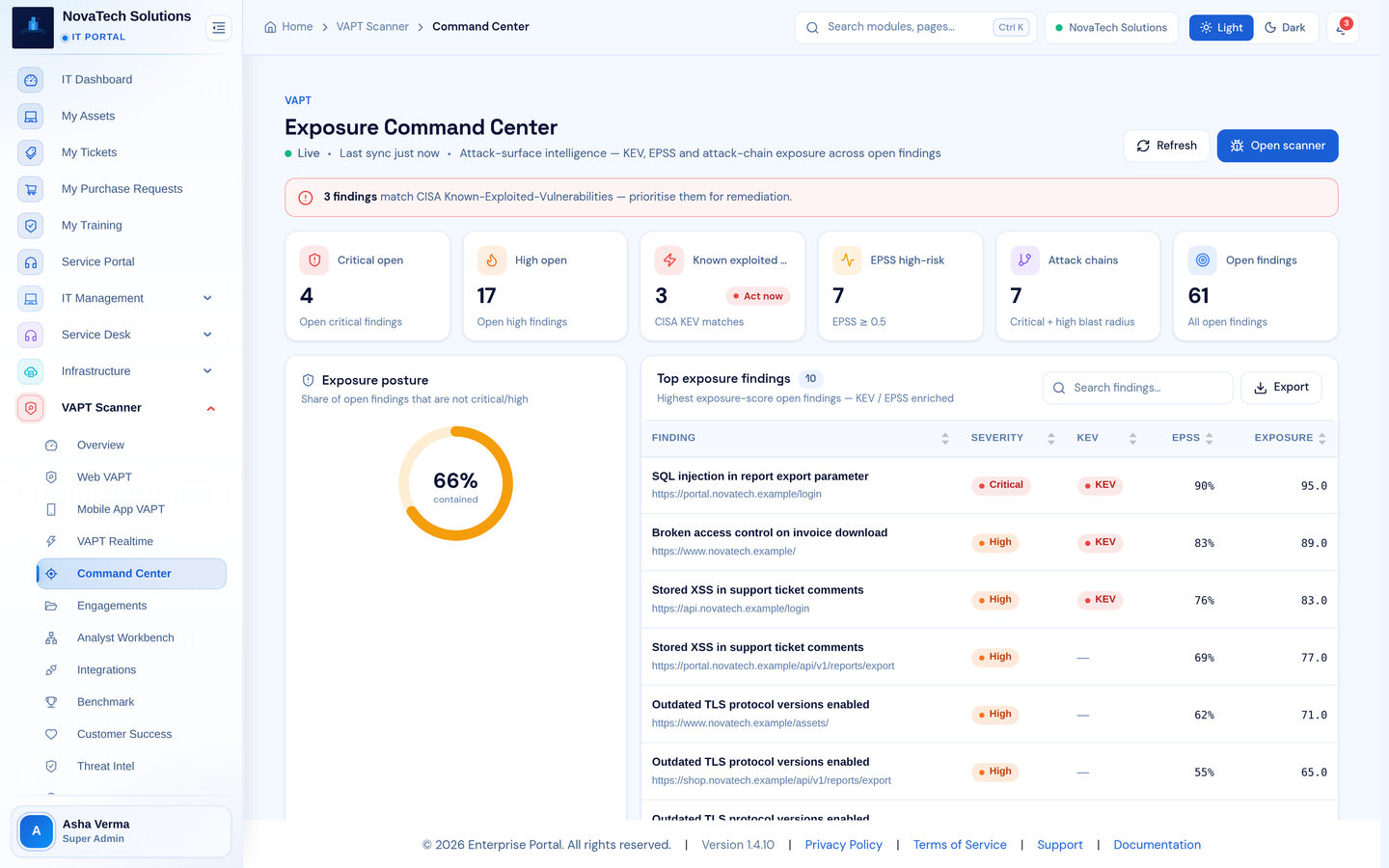Open Engagements in sidebar
Viewport: 1389px width, 868px height.
tap(131, 606)
